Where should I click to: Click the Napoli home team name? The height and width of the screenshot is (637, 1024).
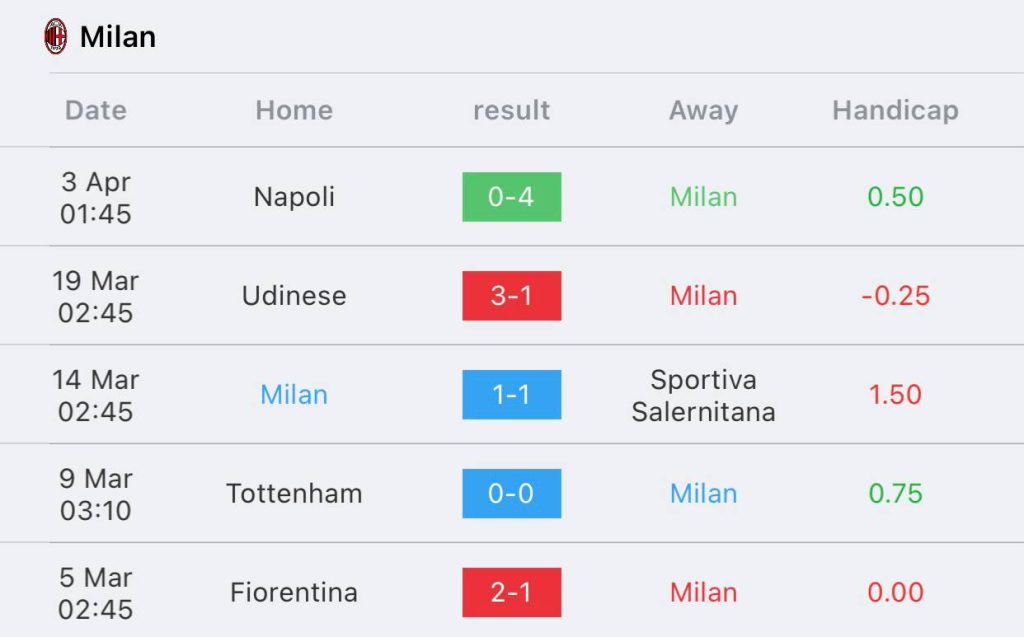click(294, 197)
